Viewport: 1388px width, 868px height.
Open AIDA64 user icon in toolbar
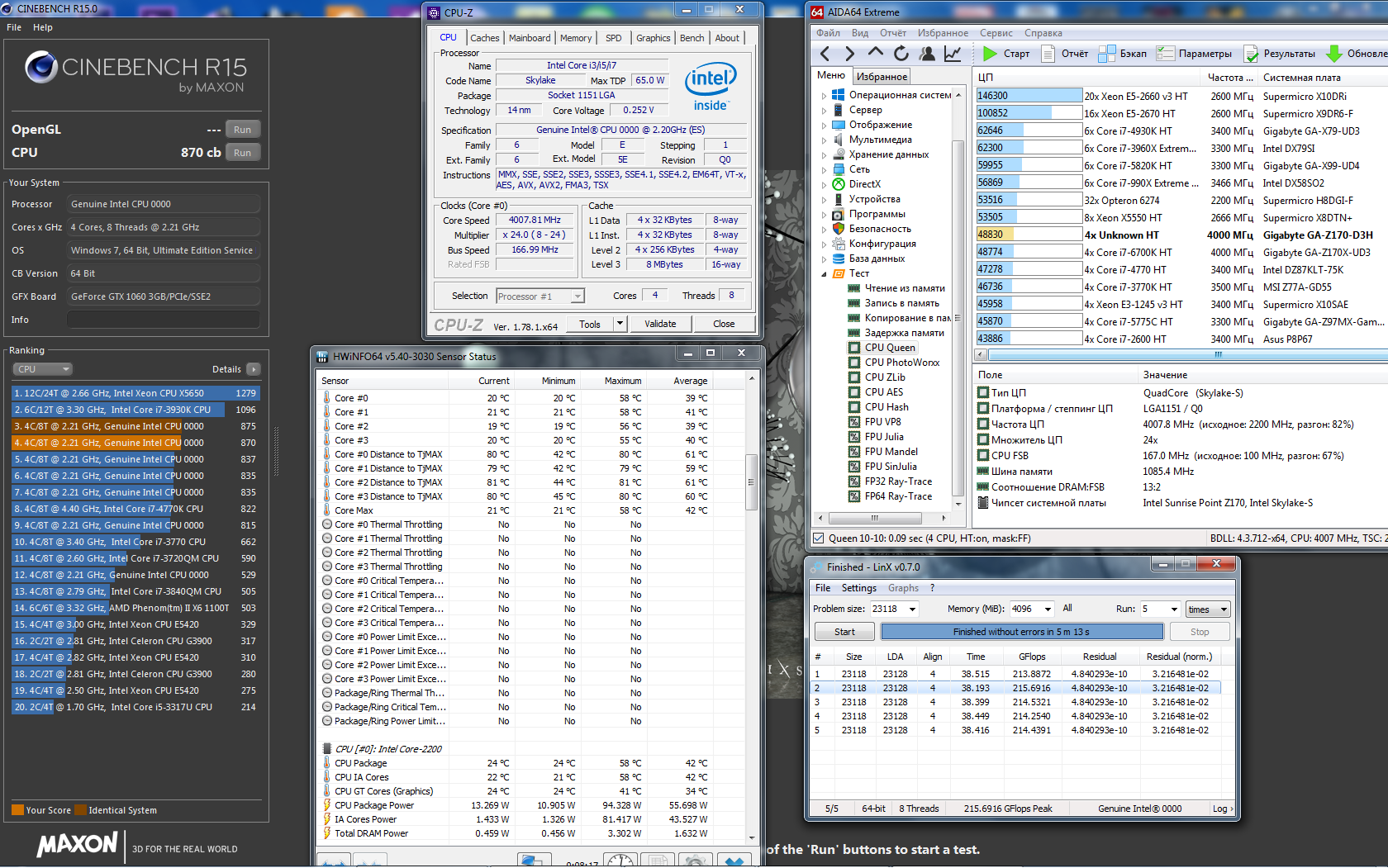coord(927,54)
